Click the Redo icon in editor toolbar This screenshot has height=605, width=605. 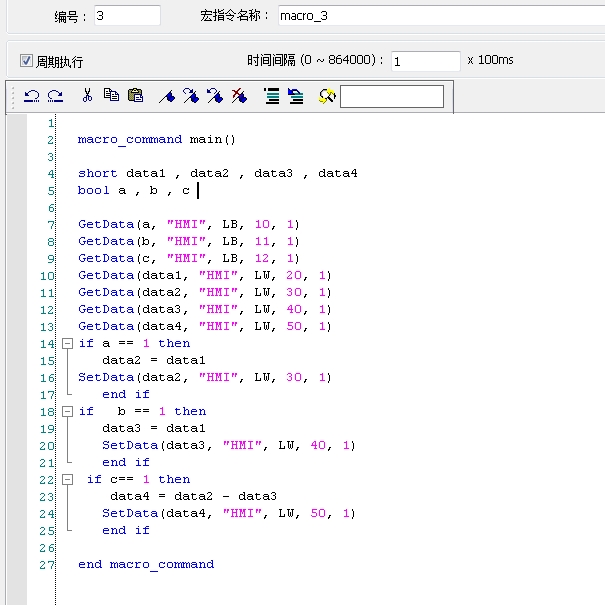55,96
